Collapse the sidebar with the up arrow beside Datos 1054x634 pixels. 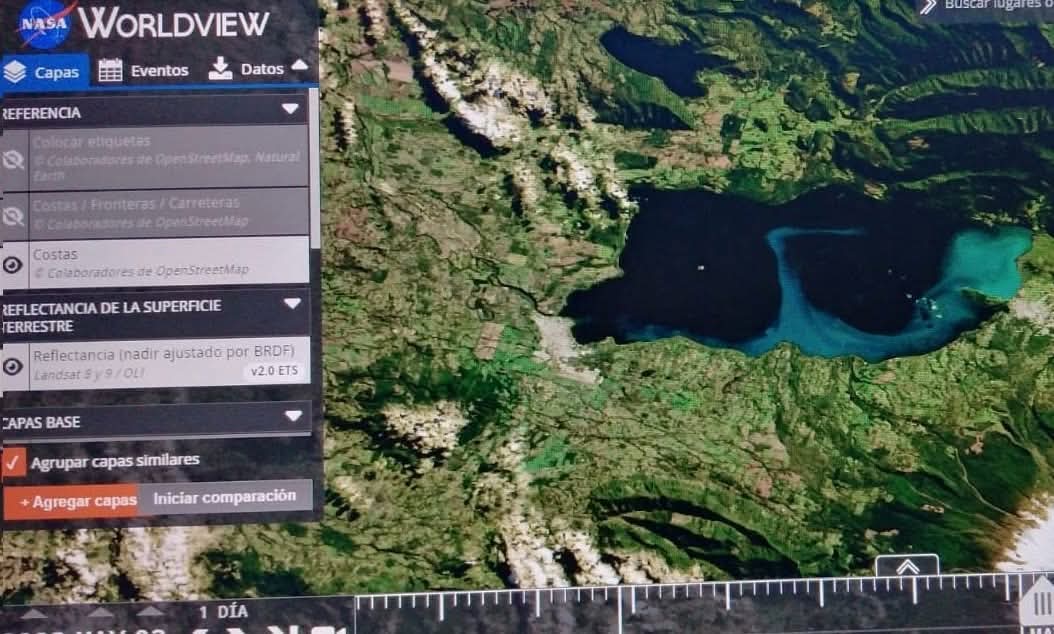pyautogui.click(x=300, y=65)
